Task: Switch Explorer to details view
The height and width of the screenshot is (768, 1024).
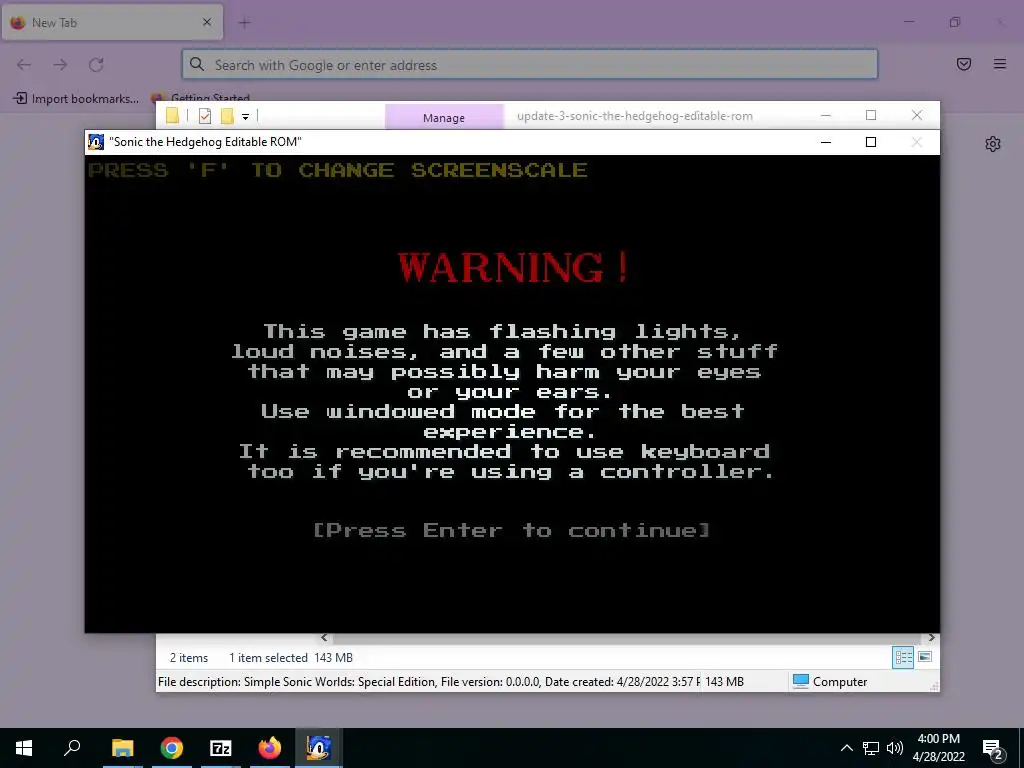Action: [x=903, y=658]
